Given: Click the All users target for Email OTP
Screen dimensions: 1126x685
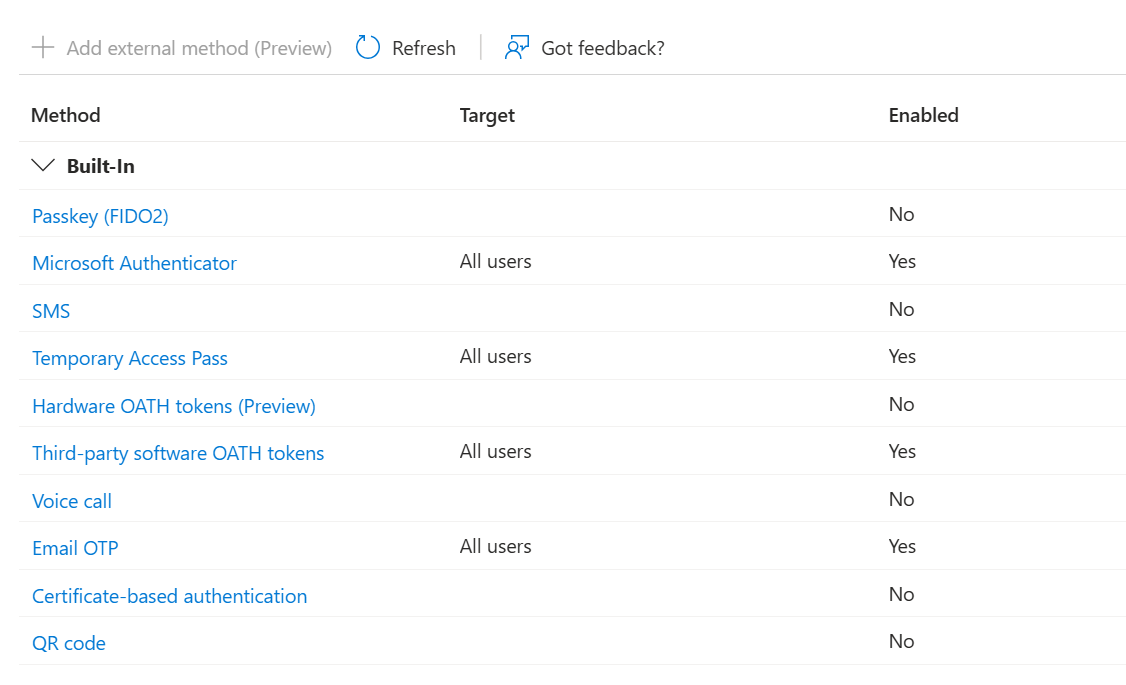Looking at the screenshot, I should [x=495, y=546].
